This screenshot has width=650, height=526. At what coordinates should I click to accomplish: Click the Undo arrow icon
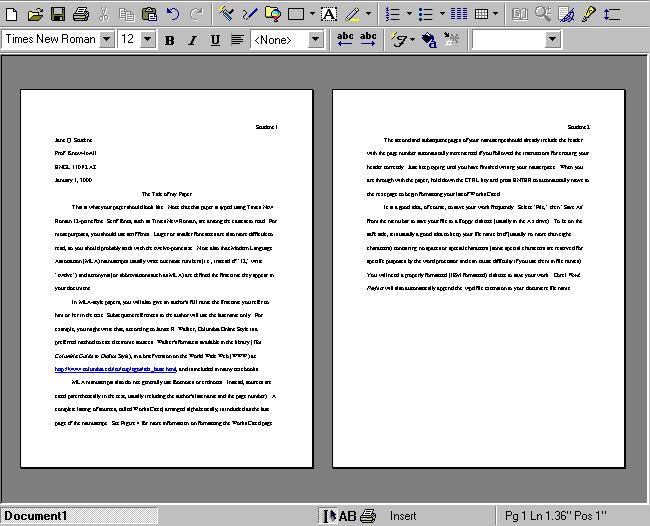[173, 14]
